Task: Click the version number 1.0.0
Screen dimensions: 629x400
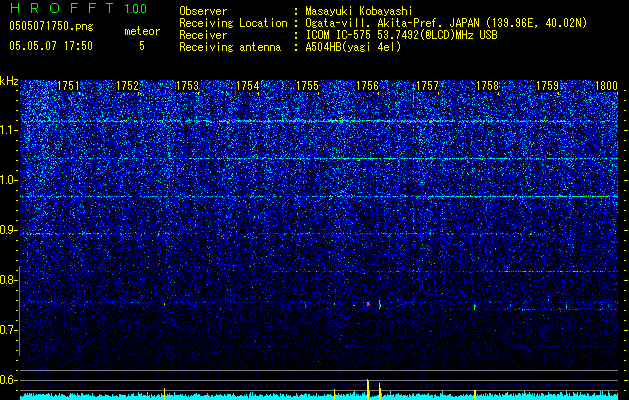Action: coord(136,8)
